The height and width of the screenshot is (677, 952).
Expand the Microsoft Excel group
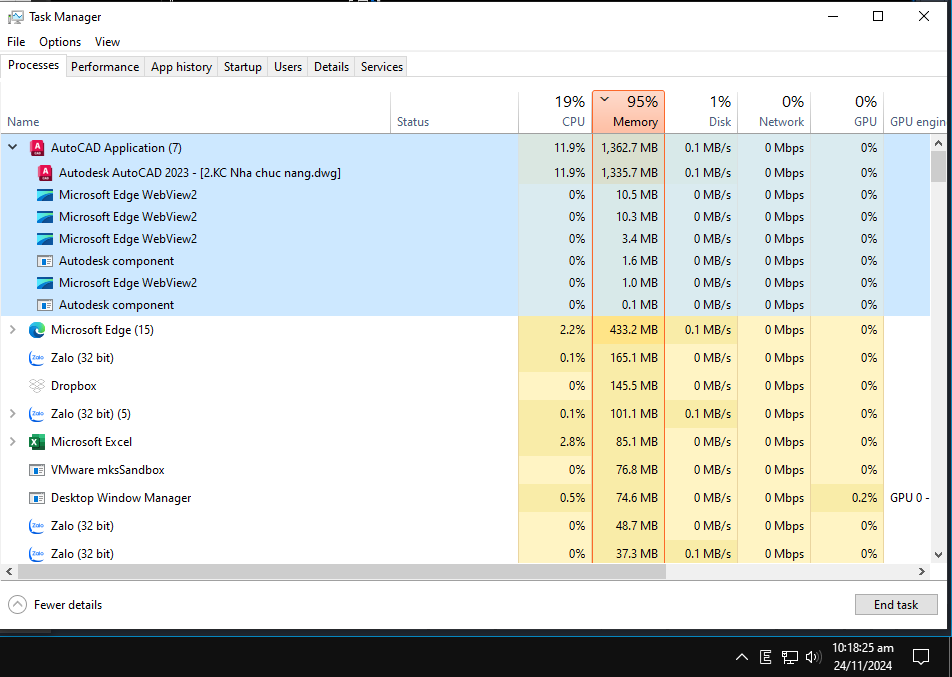(13, 441)
